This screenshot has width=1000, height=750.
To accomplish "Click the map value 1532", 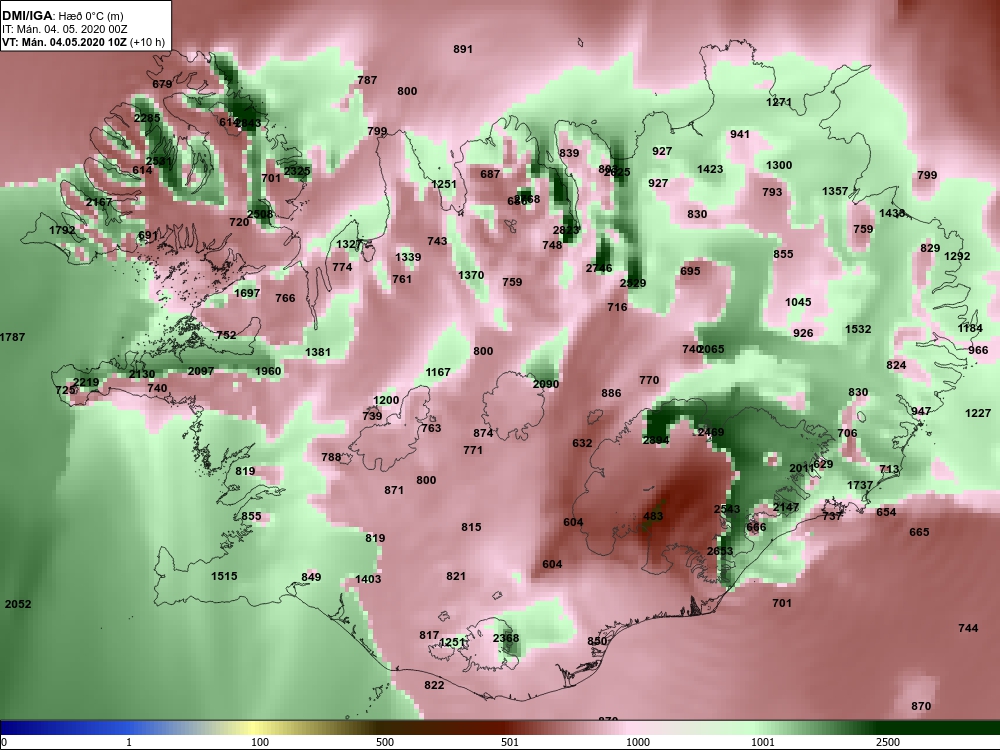I will [858, 329].
